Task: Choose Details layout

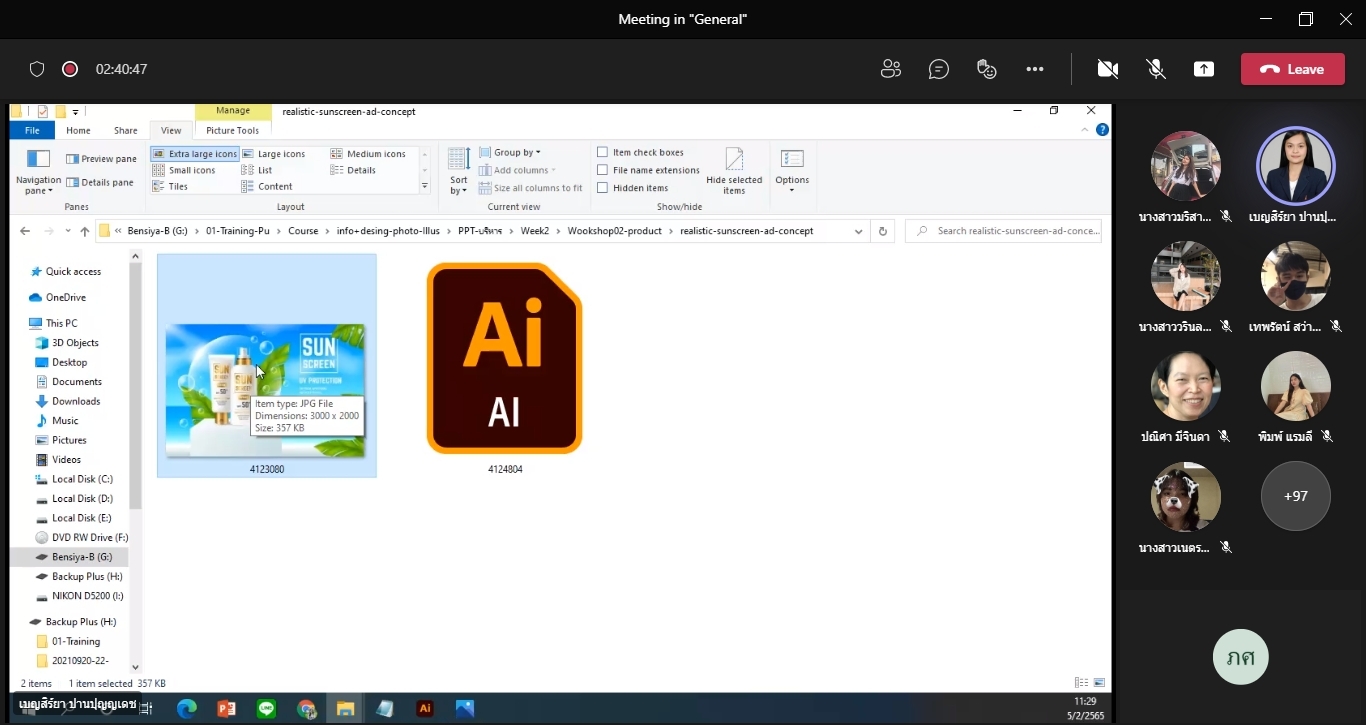Action: pyautogui.click(x=353, y=170)
